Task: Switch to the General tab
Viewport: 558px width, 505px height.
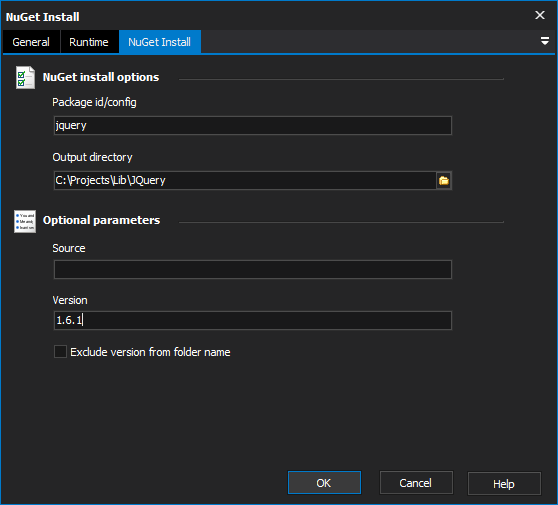Action: [x=31, y=42]
